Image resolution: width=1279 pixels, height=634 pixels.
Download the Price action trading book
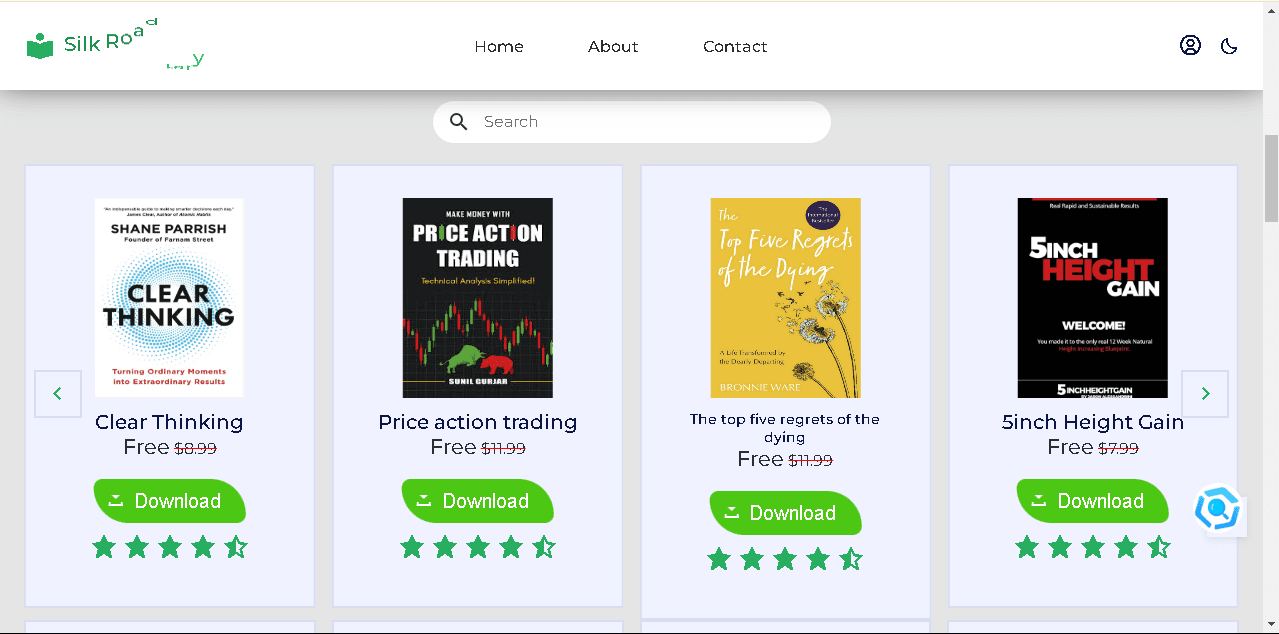[477, 501]
